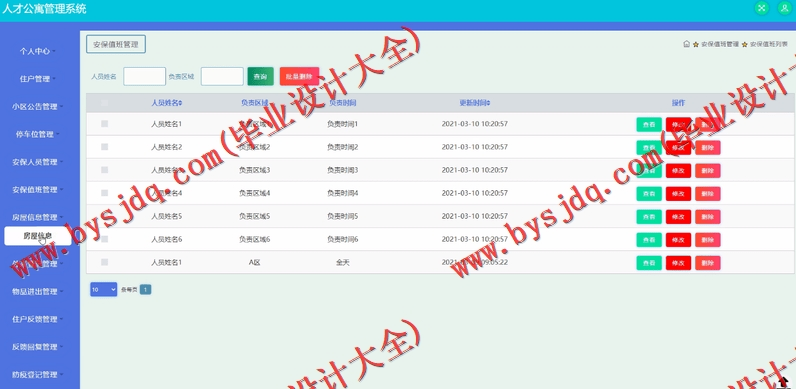Sort by the 人员姓名 column sort icon
This screenshot has width=796, height=389.
[181, 103]
